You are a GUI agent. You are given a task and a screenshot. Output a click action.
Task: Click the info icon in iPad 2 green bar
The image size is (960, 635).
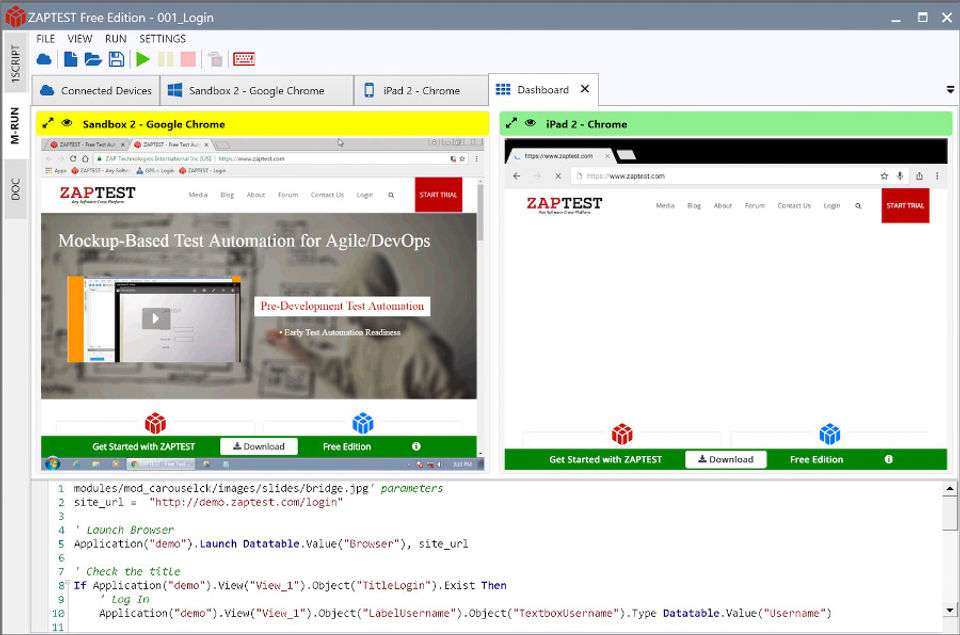click(888, 459)
